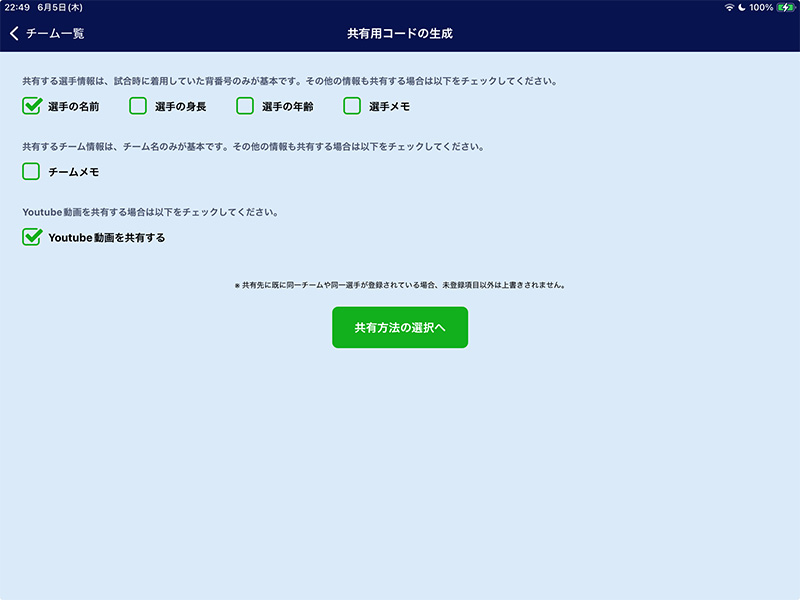
Task: Tick the 選手メモ checkbox
Action: click(352, 106)
